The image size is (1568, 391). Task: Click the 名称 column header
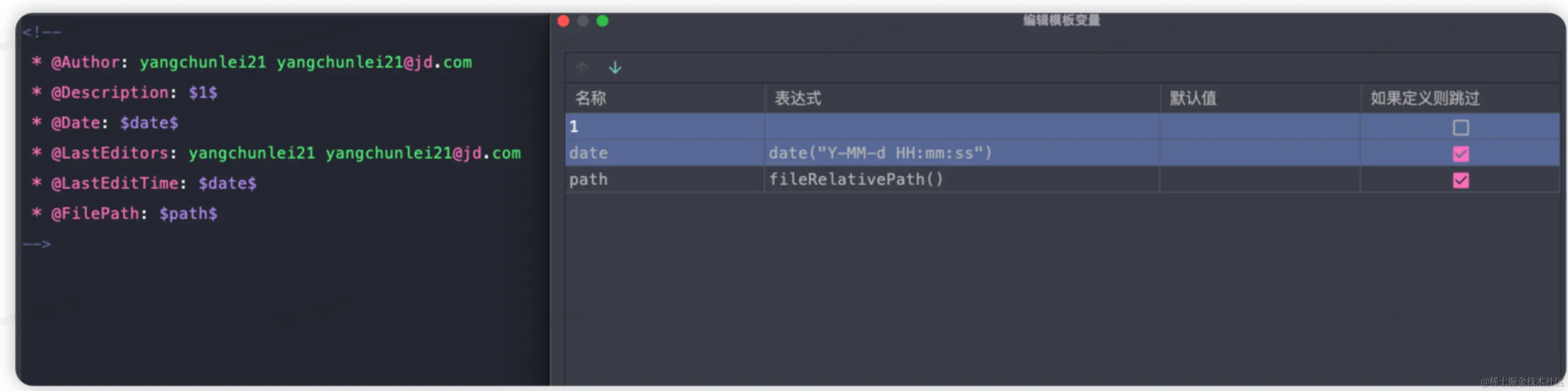pos(591,98)
